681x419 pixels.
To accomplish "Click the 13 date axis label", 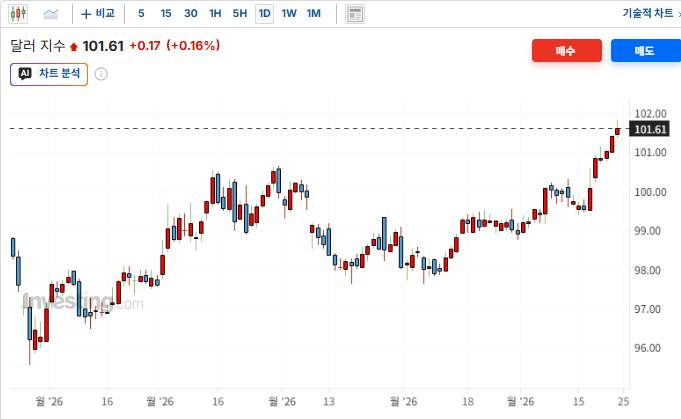I will tap(329, 402).
